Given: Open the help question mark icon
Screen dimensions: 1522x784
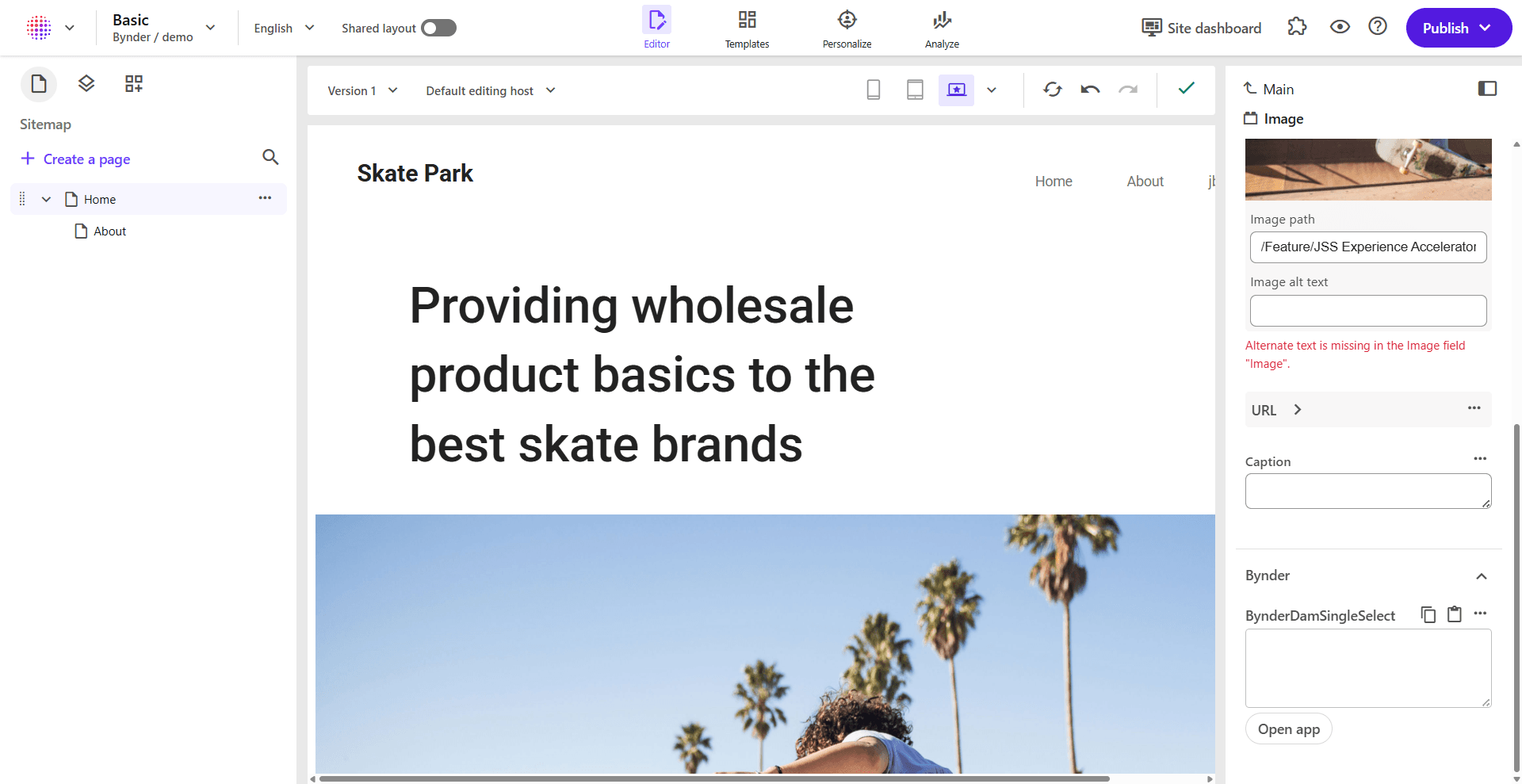Looking at the screenshot, I should [x=1378, y=27].
